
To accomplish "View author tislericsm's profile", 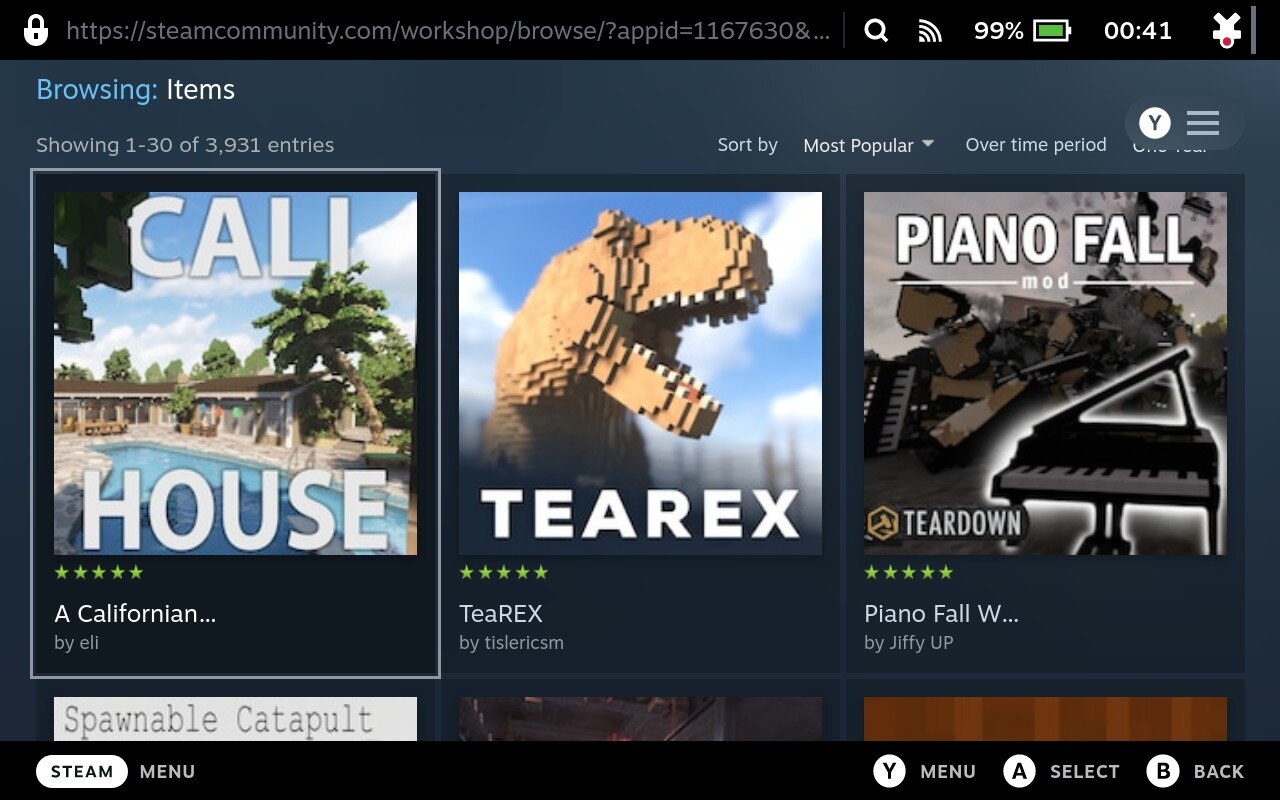I will (x=511, y=643).
